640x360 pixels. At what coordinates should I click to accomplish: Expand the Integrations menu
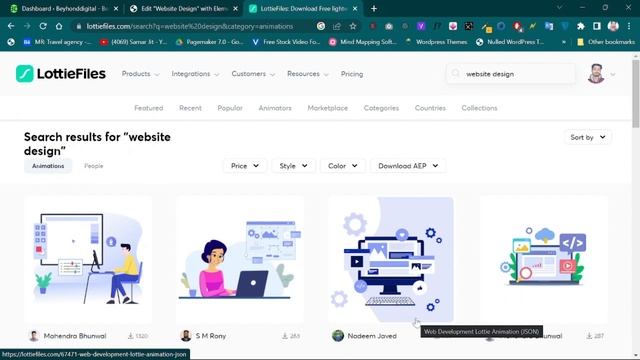(195, 74)
